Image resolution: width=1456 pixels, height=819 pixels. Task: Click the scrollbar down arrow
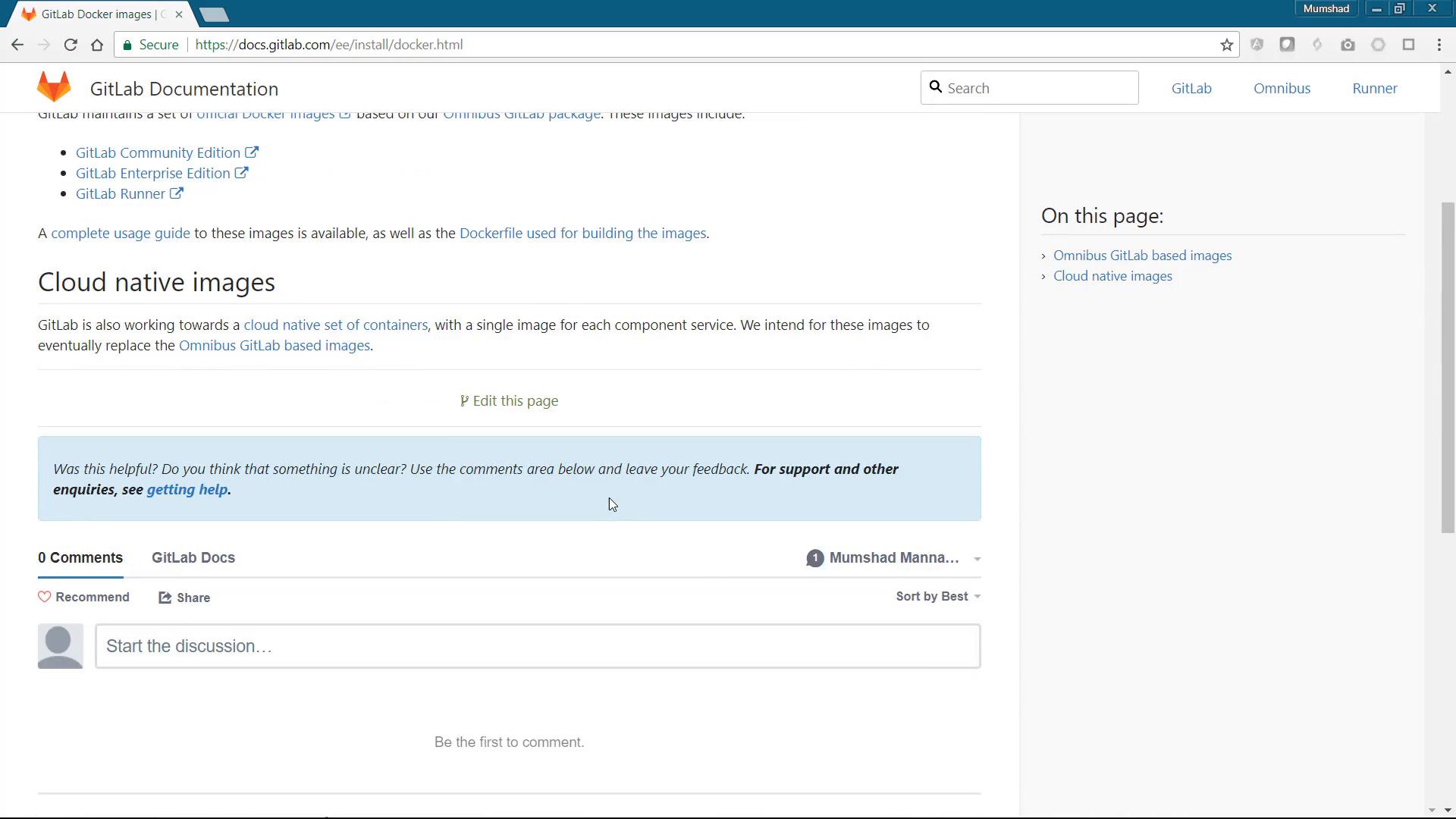[1448, 811]
